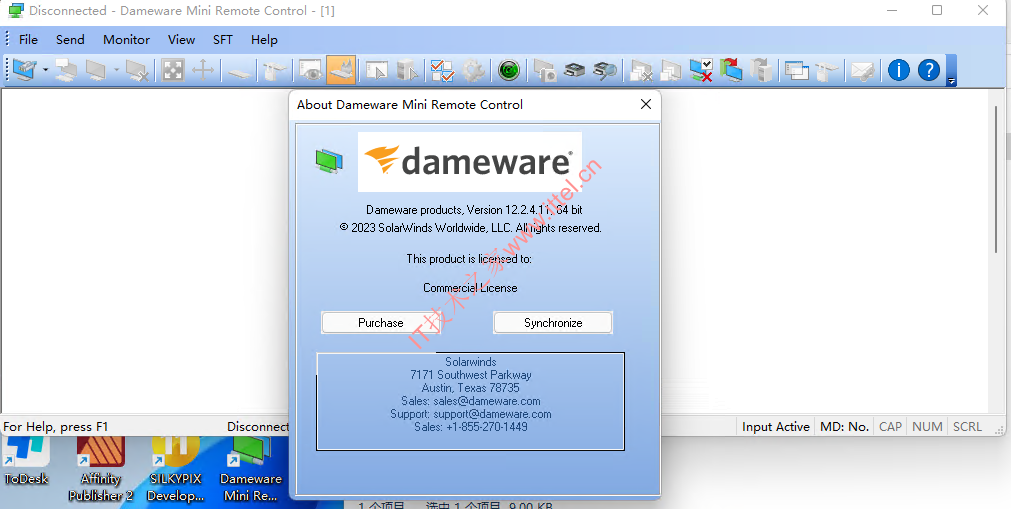Click the grey server with arrow icon
Image resolution: width=1011 pixels, height=509 pixels.
762,70
